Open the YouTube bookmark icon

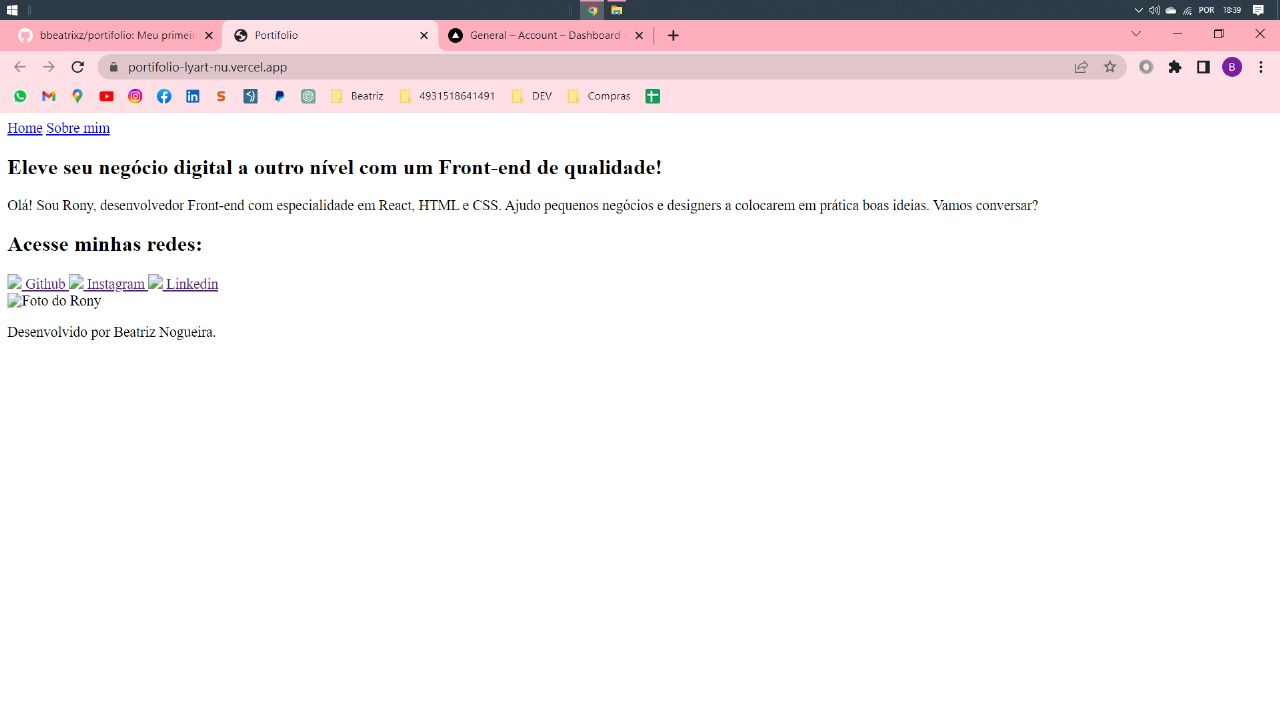(106, 96)
